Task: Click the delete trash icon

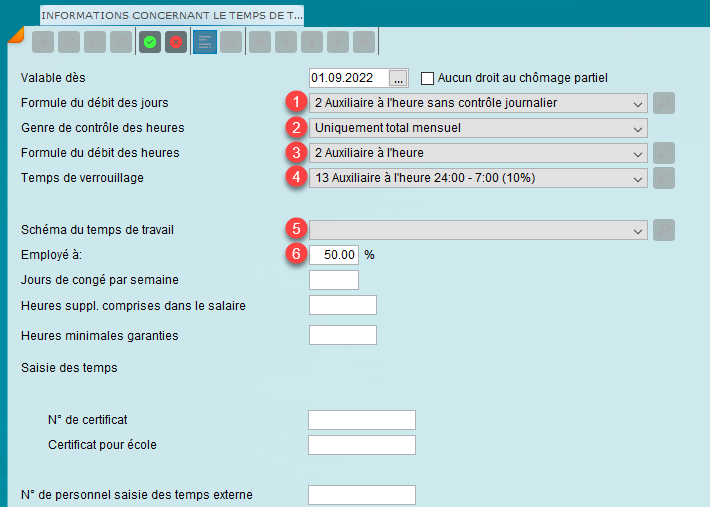Action: point(121,42)
